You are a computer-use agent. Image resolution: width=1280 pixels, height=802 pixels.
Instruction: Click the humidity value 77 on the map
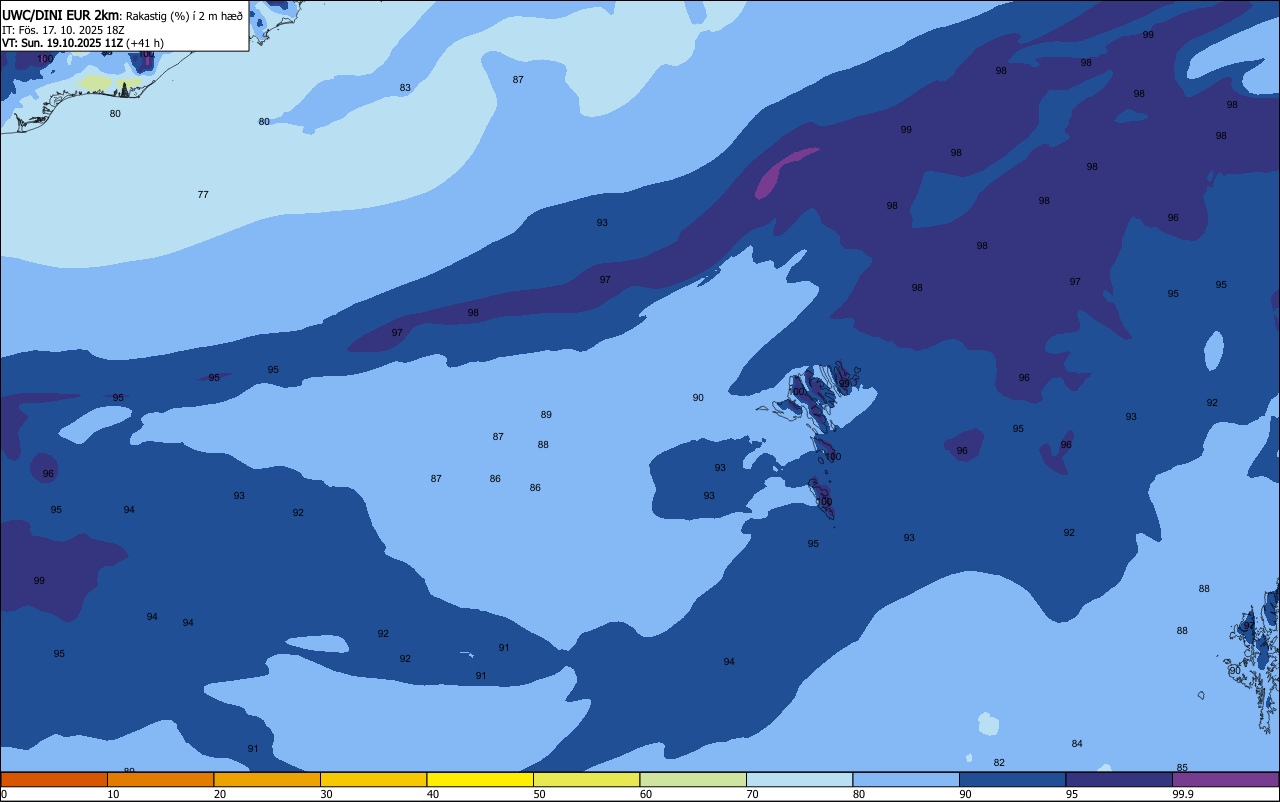tap(203, 194)
